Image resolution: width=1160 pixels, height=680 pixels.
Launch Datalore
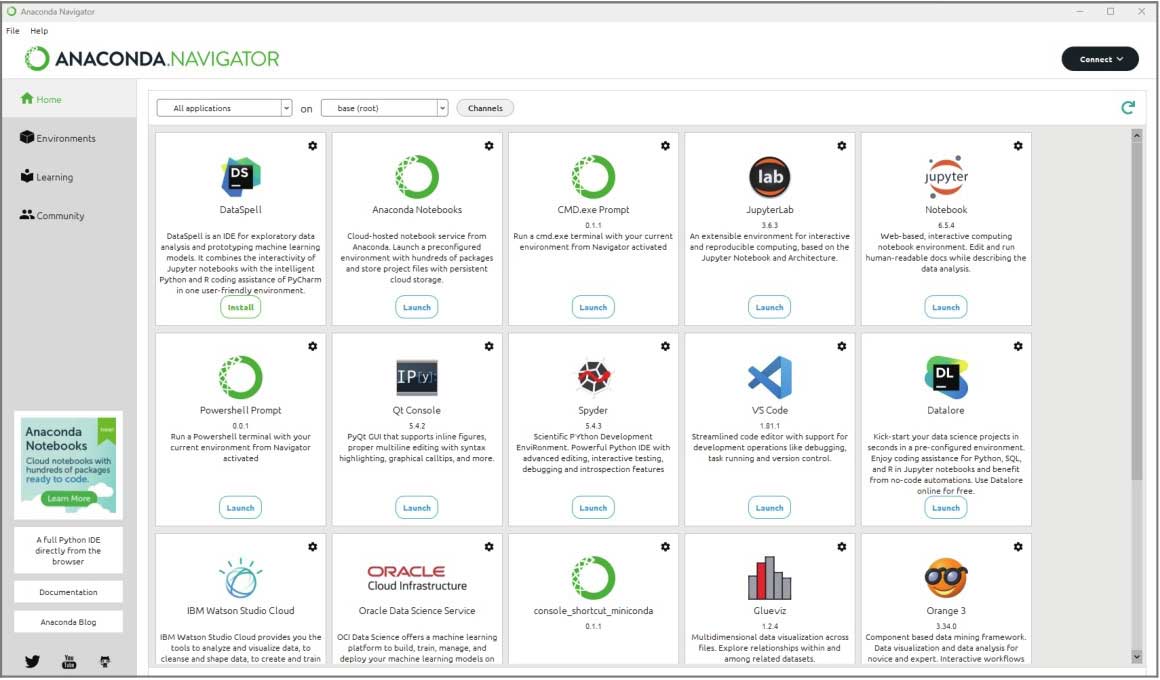(x=945, y=508)
